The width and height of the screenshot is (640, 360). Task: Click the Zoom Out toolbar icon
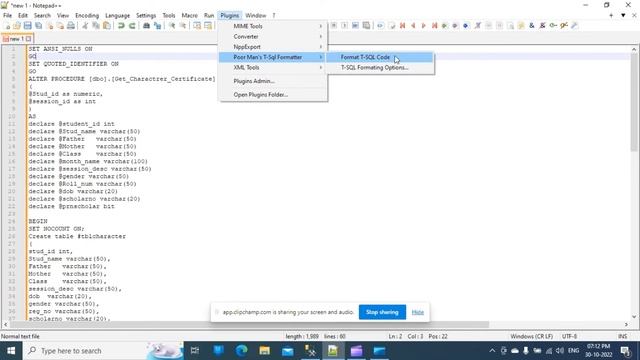coord(182,26)
